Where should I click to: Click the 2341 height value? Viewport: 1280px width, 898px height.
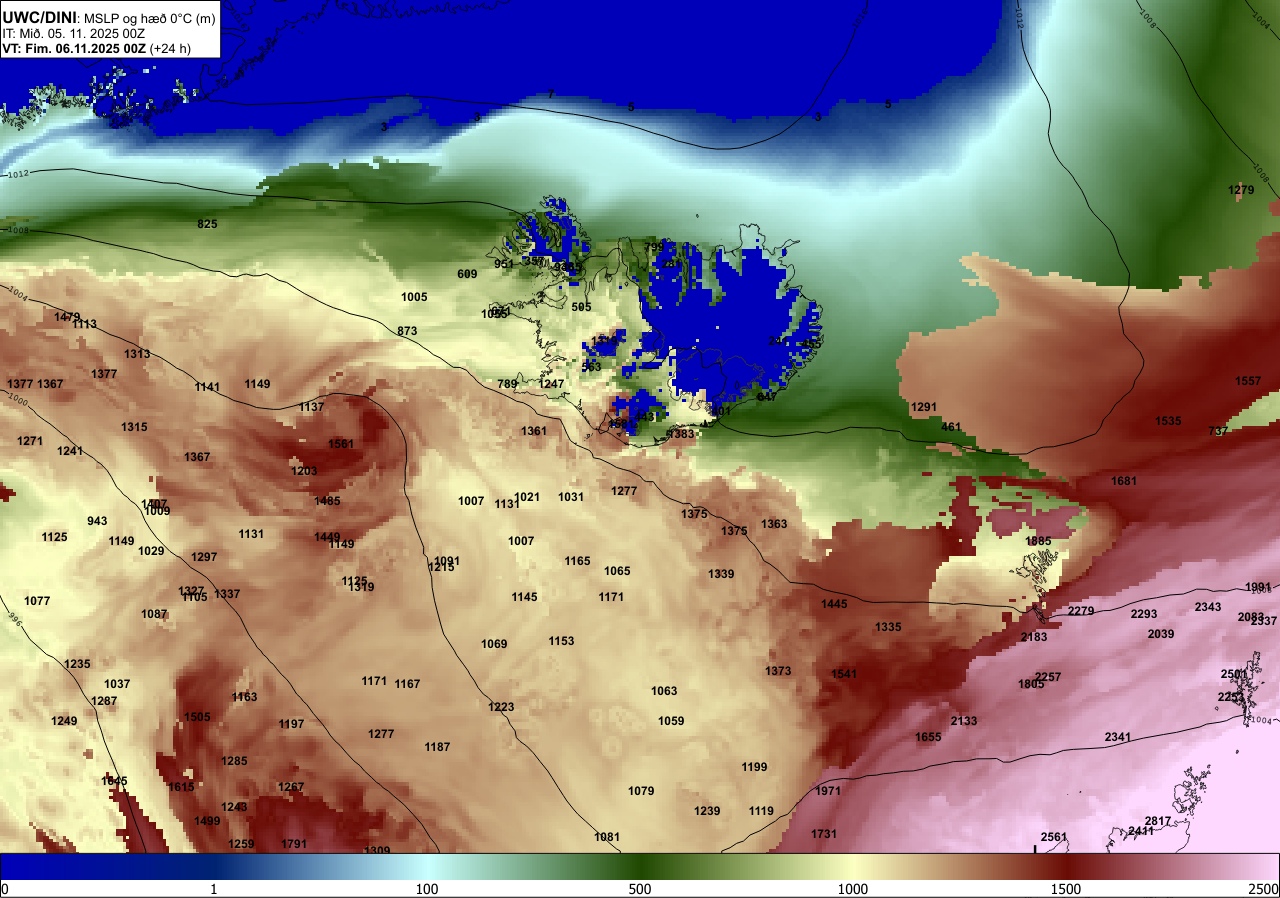(1118, 737)
